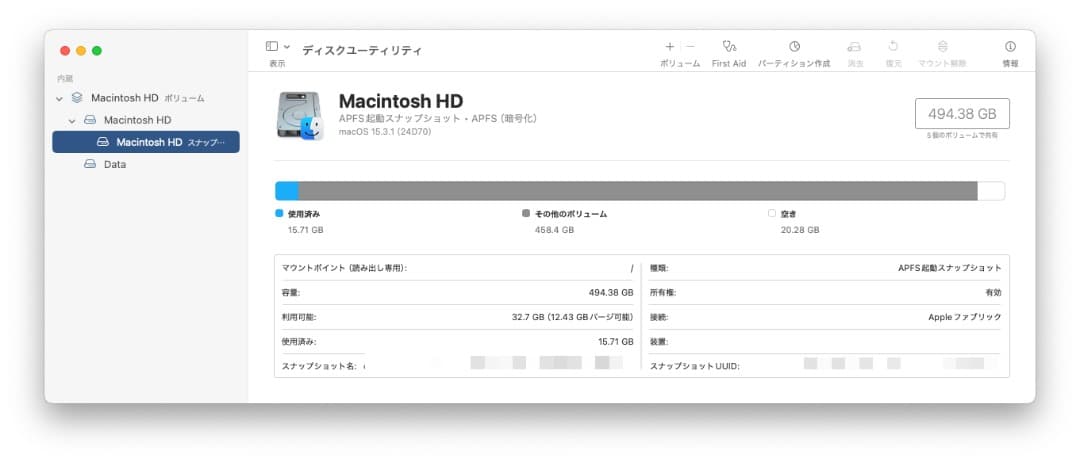Click the 装置 row label
This screenshot has width=1080, height=462.
[x=659, y=342]
